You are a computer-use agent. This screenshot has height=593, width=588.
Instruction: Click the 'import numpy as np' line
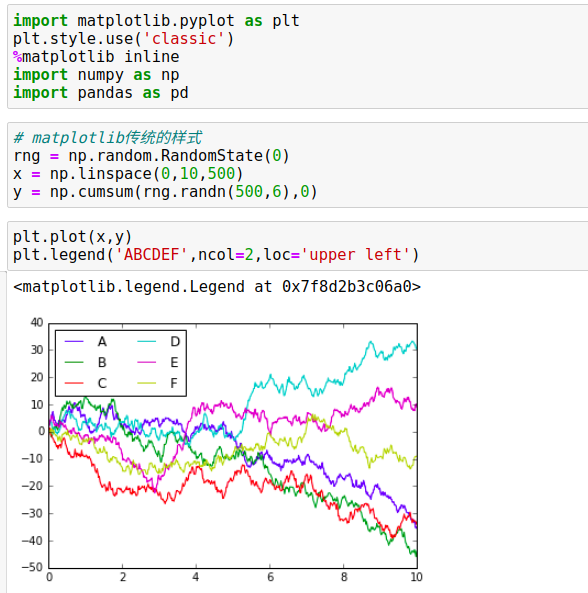[96, 75]
